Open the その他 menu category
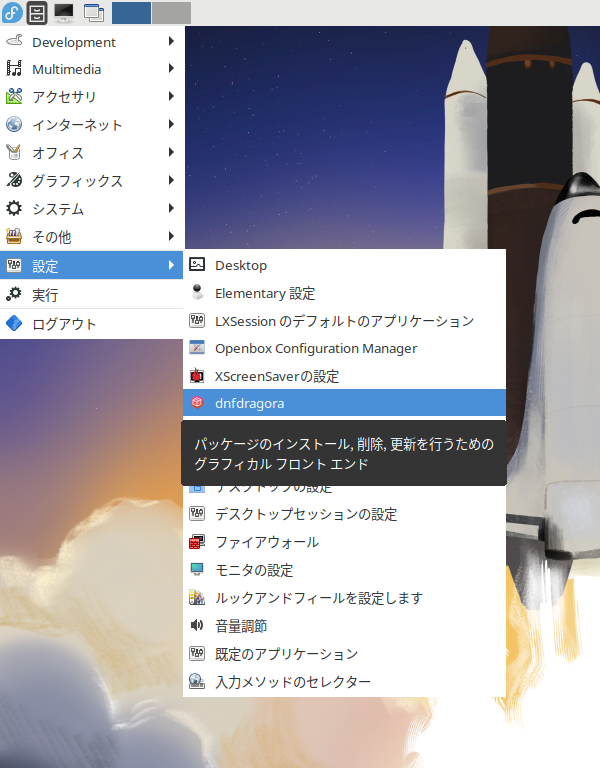600x768 pixels. [x=92, y=237]
